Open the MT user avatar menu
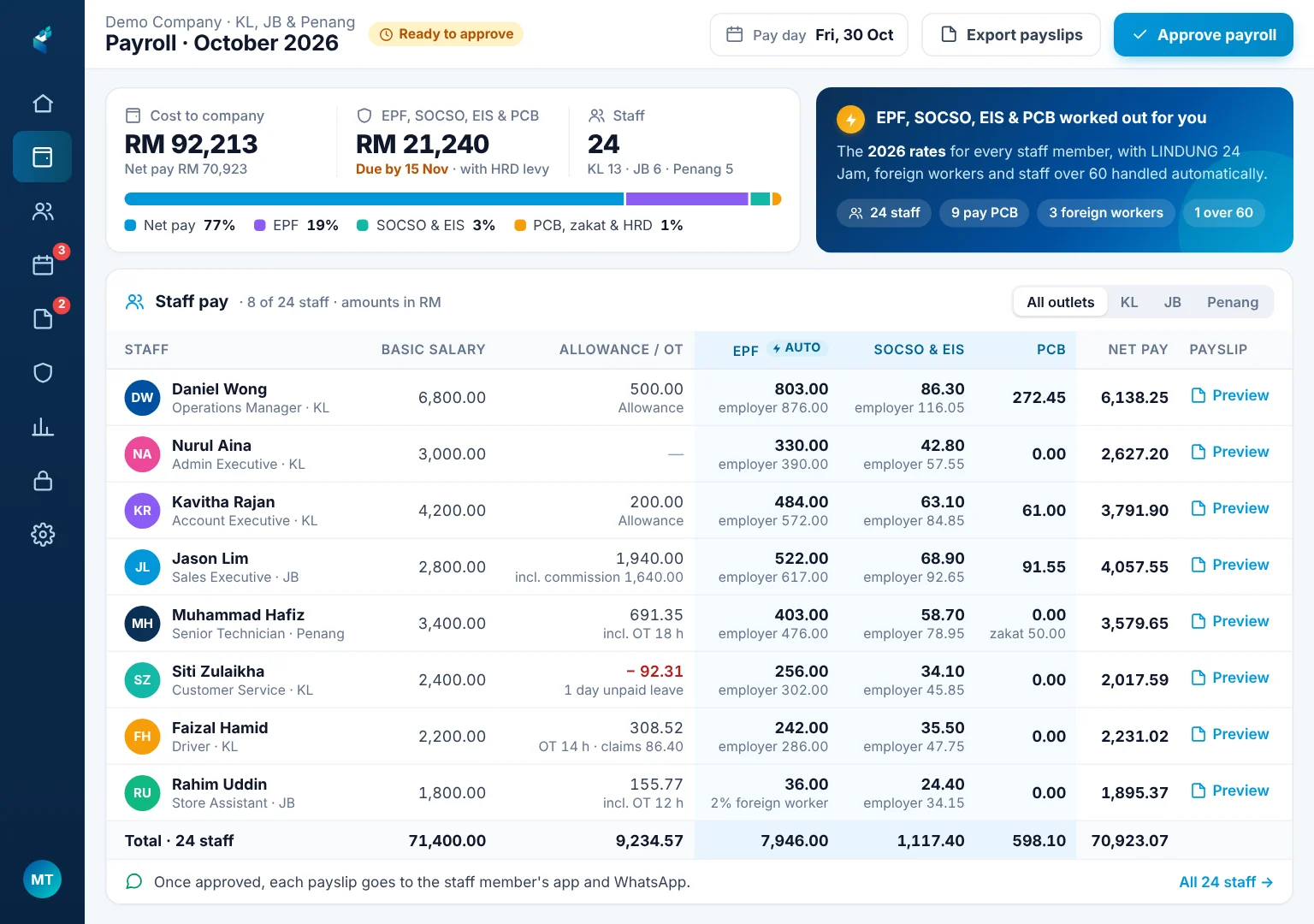Image resolution: width=1314 pixels, height=924 pixels. pos(42,880)
